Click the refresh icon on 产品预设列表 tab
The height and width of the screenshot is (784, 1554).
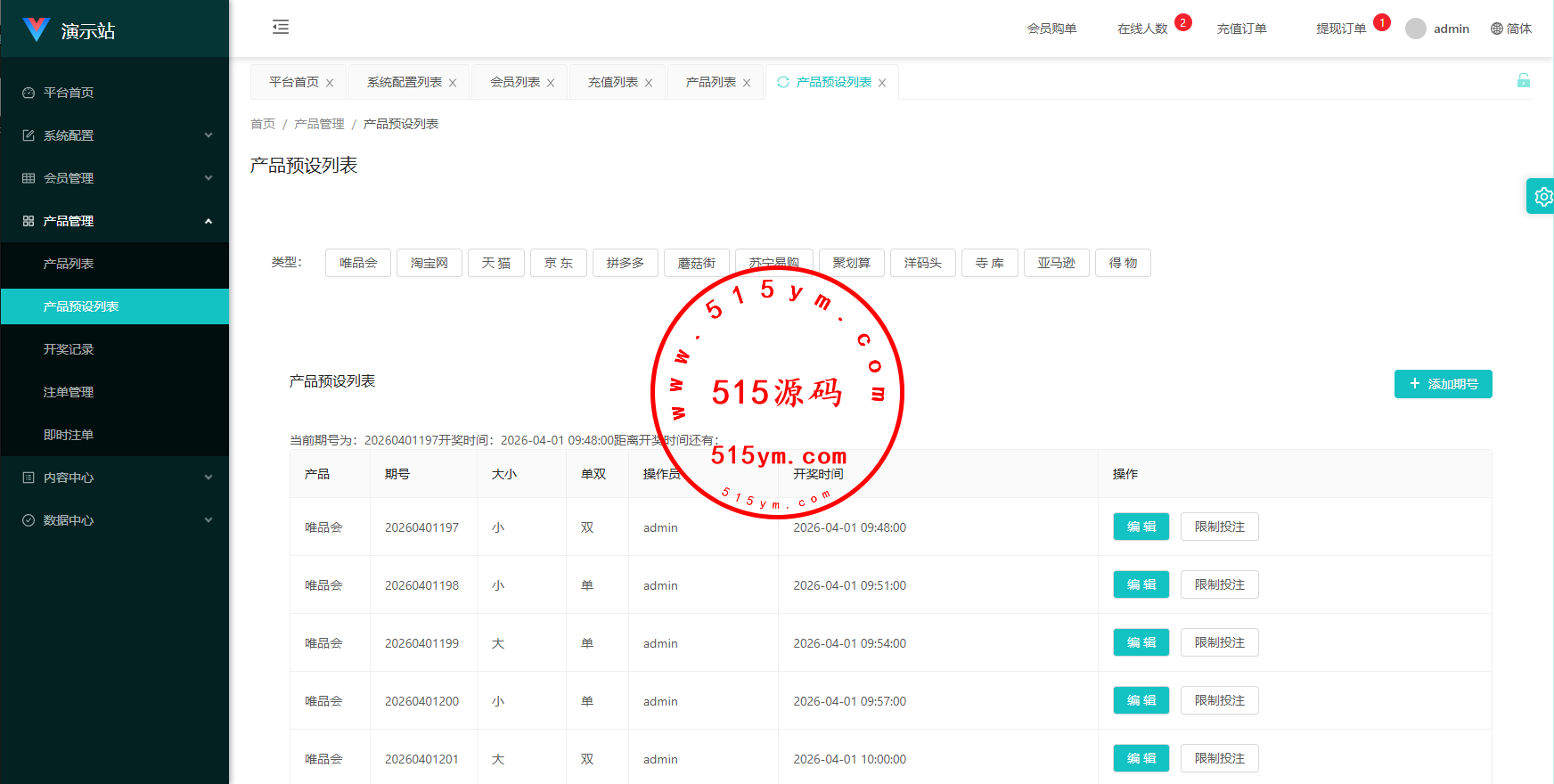point(783,82)
